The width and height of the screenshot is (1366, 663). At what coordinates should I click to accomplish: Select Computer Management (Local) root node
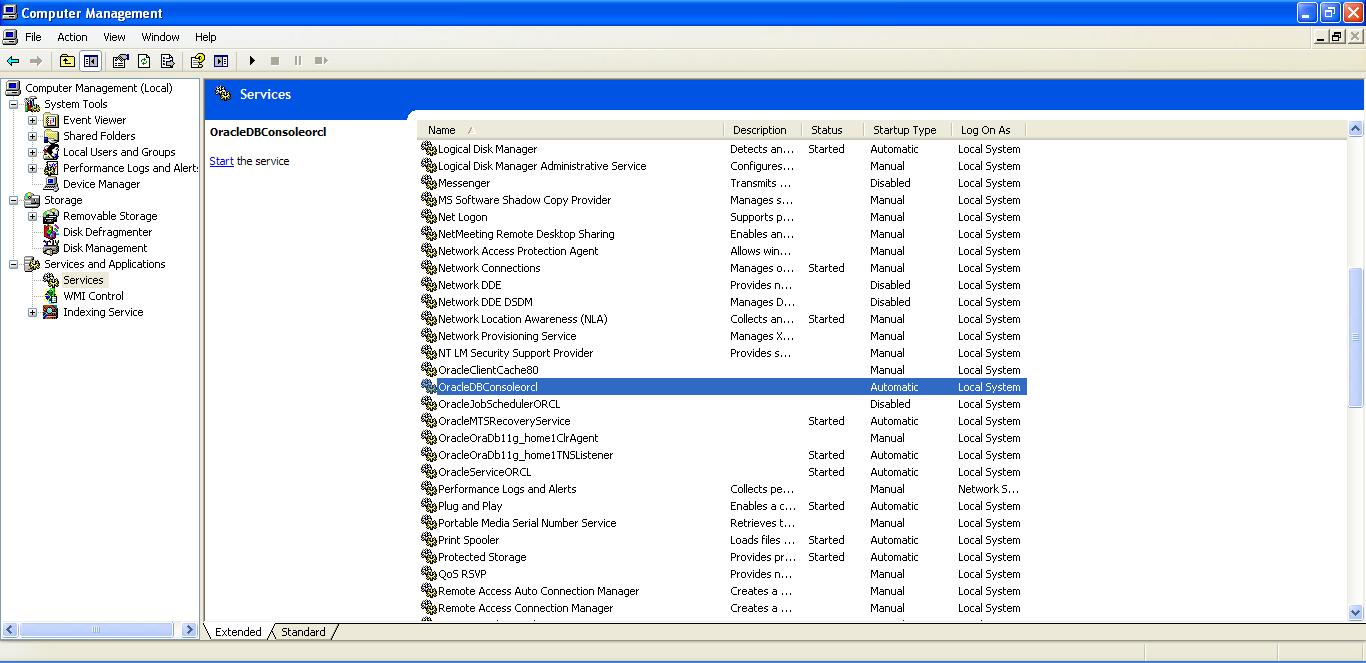[x=98, y=88]
